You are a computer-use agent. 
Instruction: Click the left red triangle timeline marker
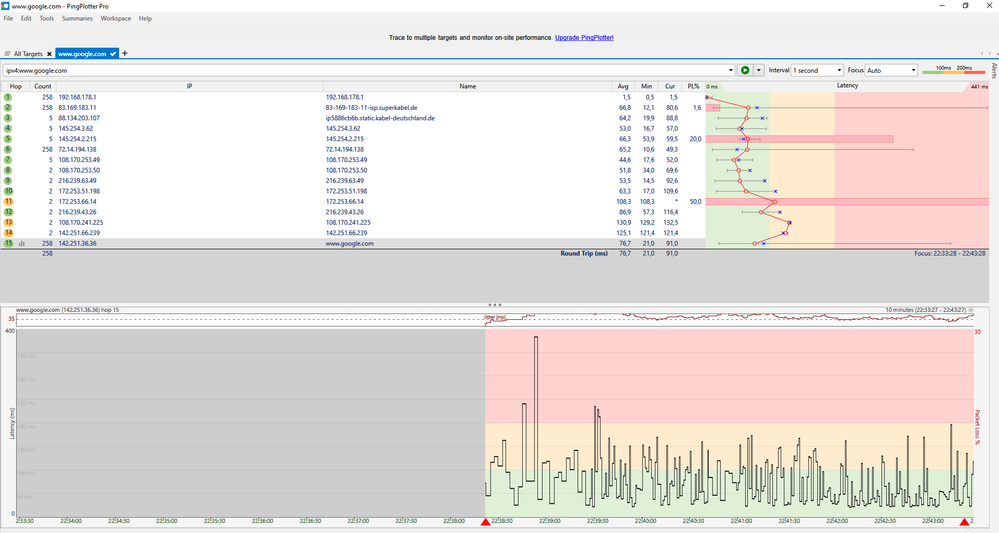(x=485, y=522)
